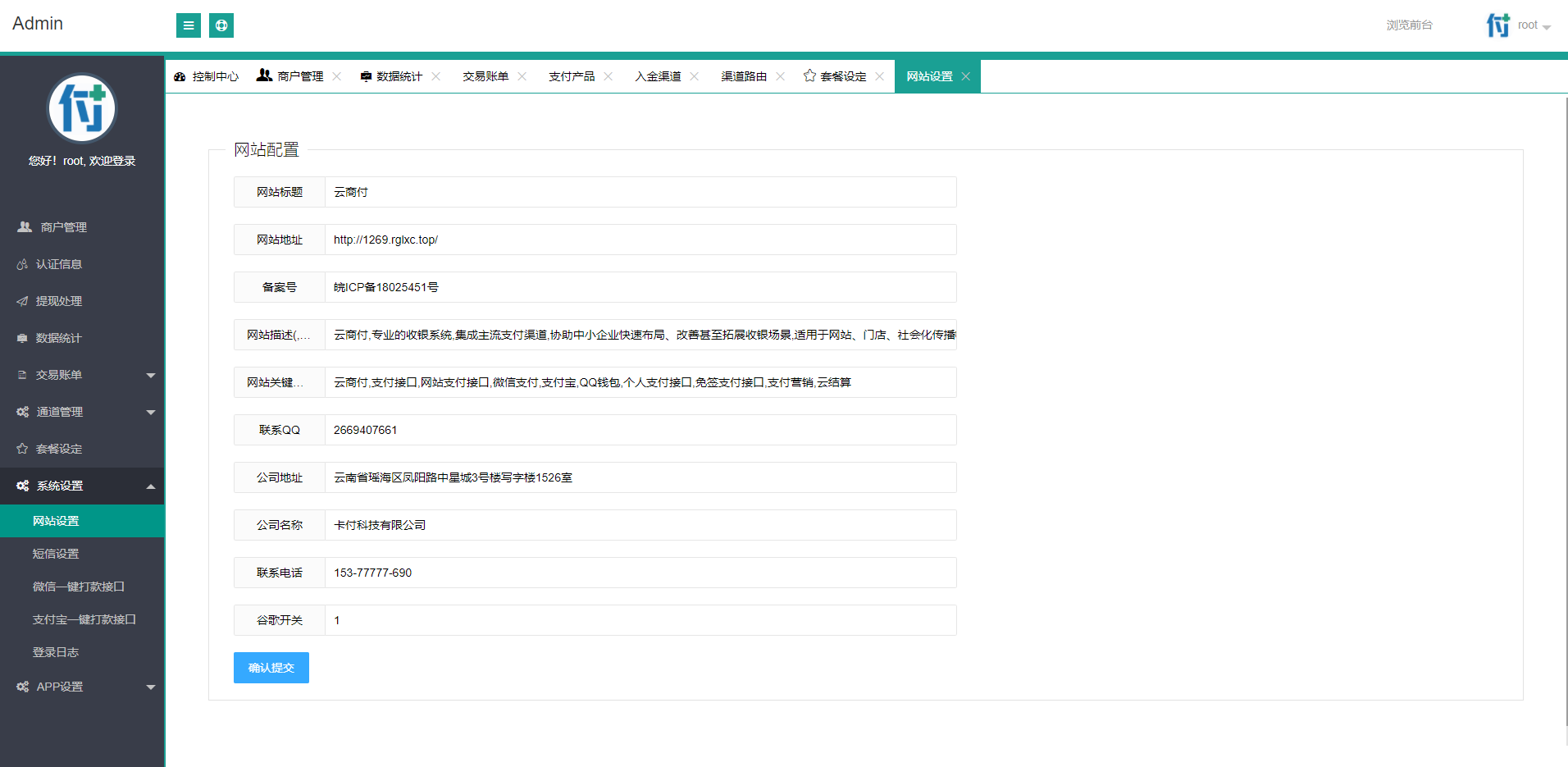Click the 公司名称 input field
Image resolution: width=1568 pixels, height=767 pixels.
point(640,525)
